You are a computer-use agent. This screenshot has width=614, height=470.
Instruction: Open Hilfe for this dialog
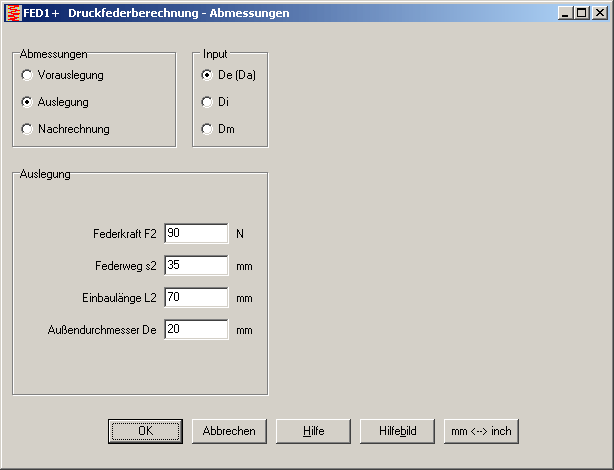click(x=313, y=431)
